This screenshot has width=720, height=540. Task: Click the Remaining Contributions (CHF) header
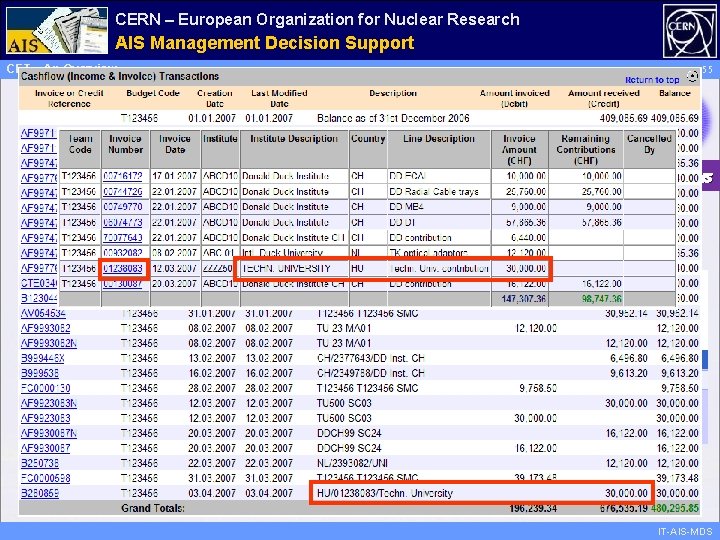pyautogui.click(x=585, y=150)
